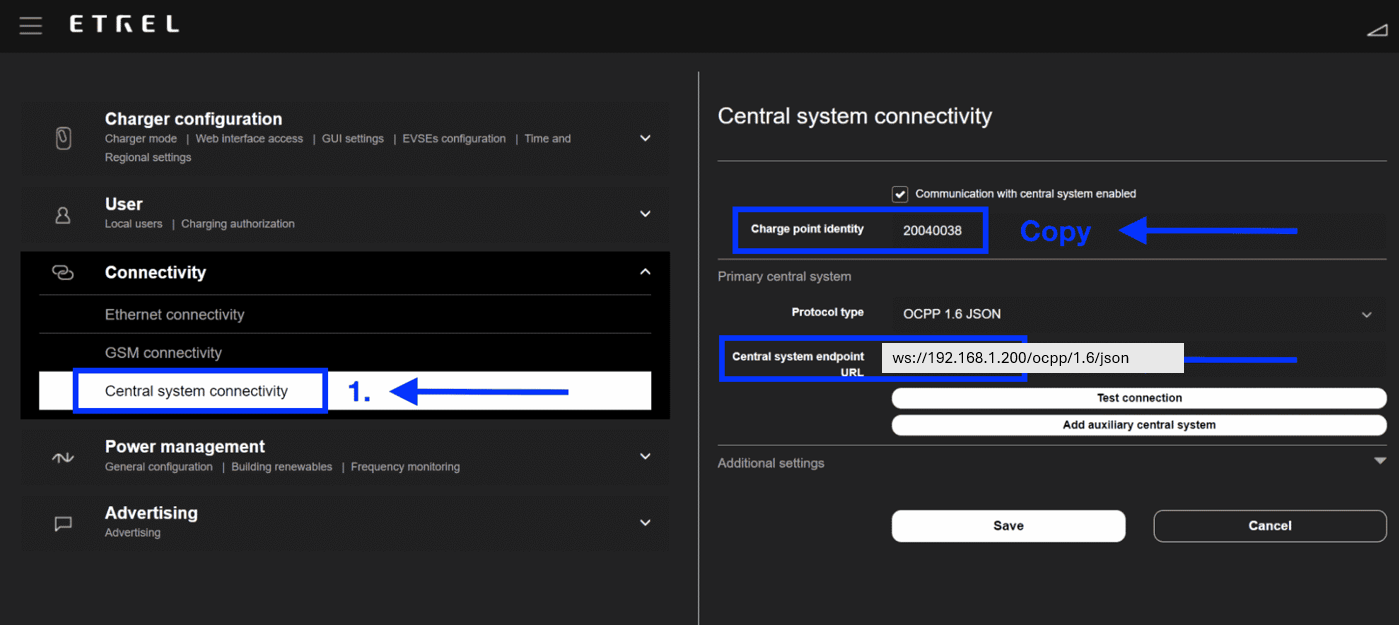Open EVSEs configuration link

coord(454,139)
